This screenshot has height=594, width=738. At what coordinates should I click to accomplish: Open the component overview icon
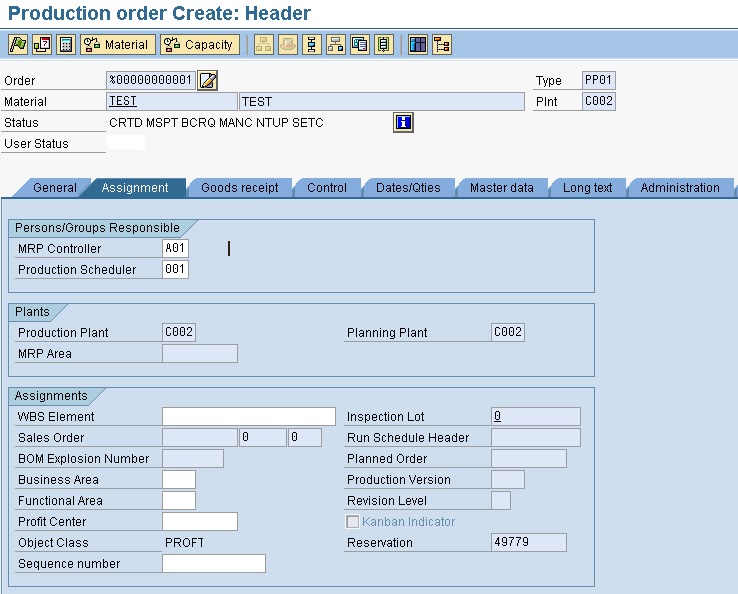point(336,45)
